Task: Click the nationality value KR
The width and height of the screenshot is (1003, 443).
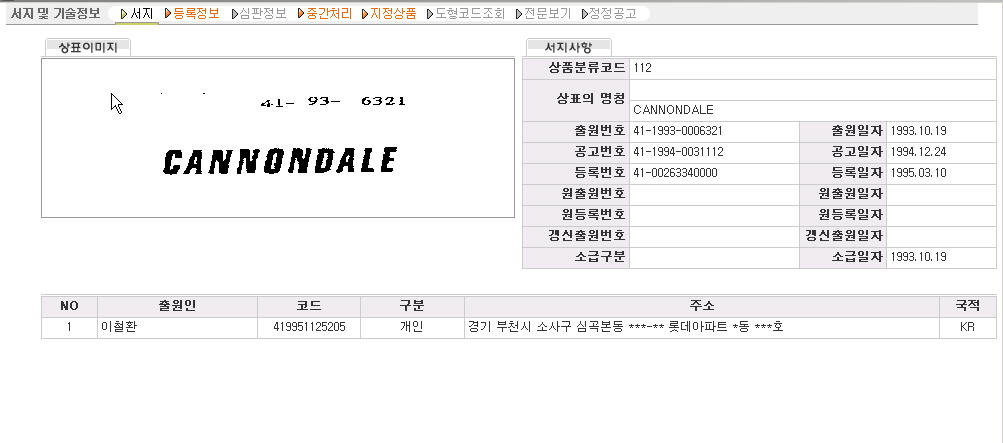Action: (967, 327)
